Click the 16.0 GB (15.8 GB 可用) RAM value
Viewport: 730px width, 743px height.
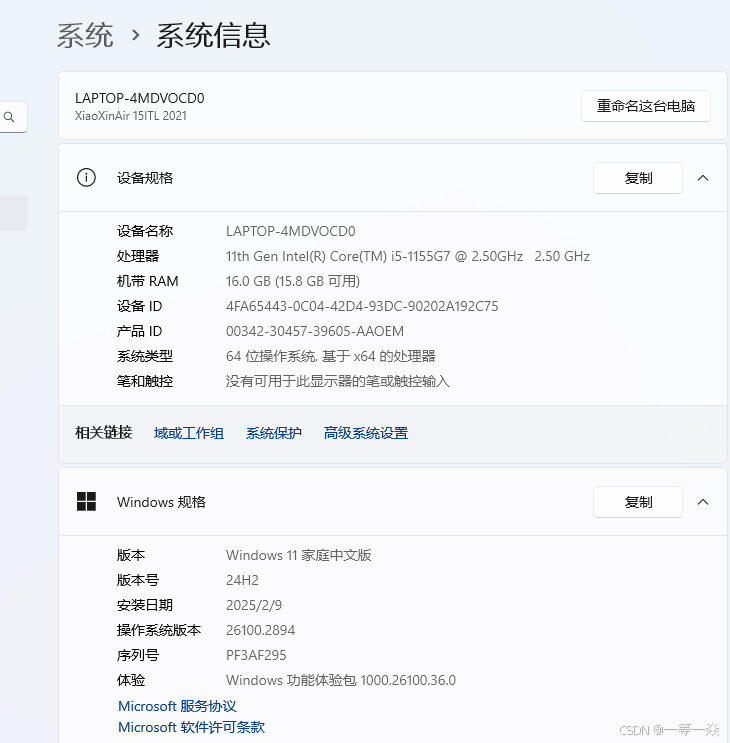293,281
